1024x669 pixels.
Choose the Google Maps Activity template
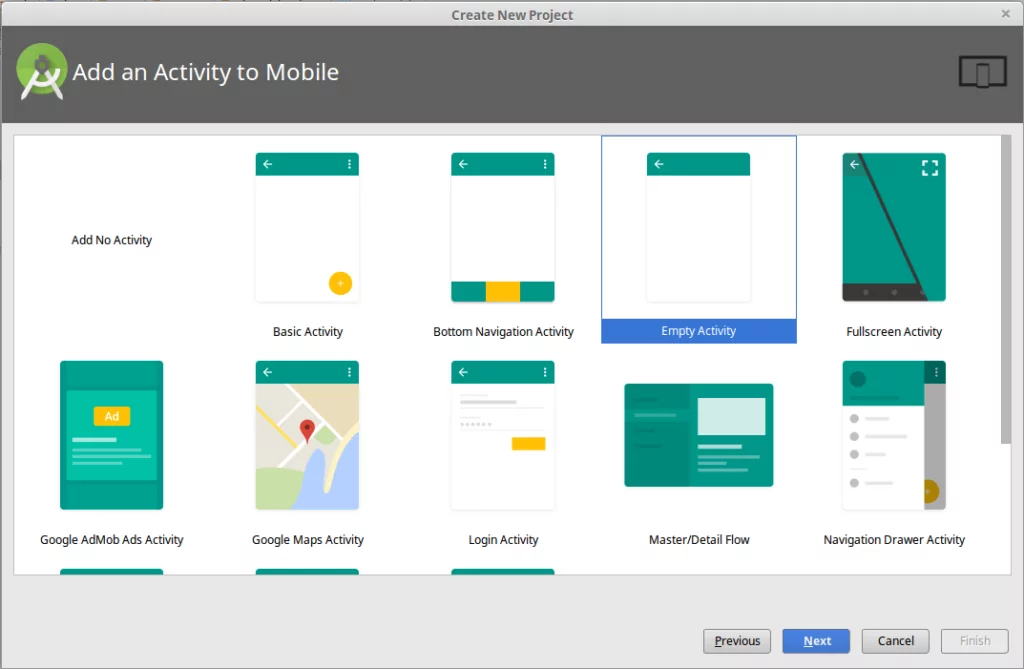(x=307, y=436)
